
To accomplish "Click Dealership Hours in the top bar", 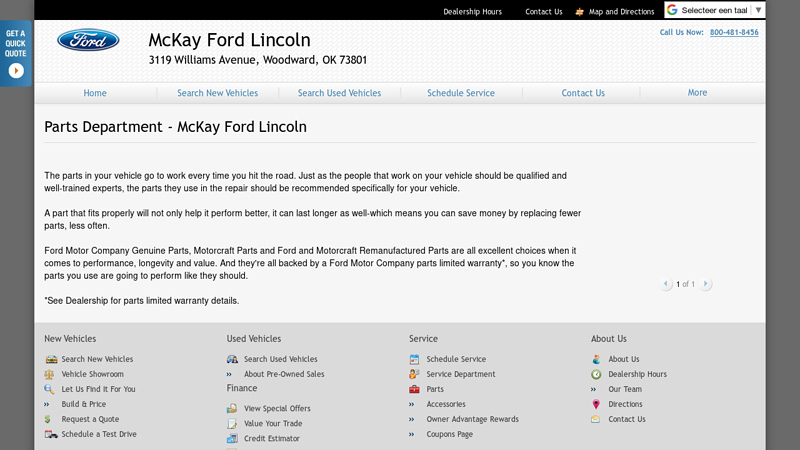I will pos(472,12).
